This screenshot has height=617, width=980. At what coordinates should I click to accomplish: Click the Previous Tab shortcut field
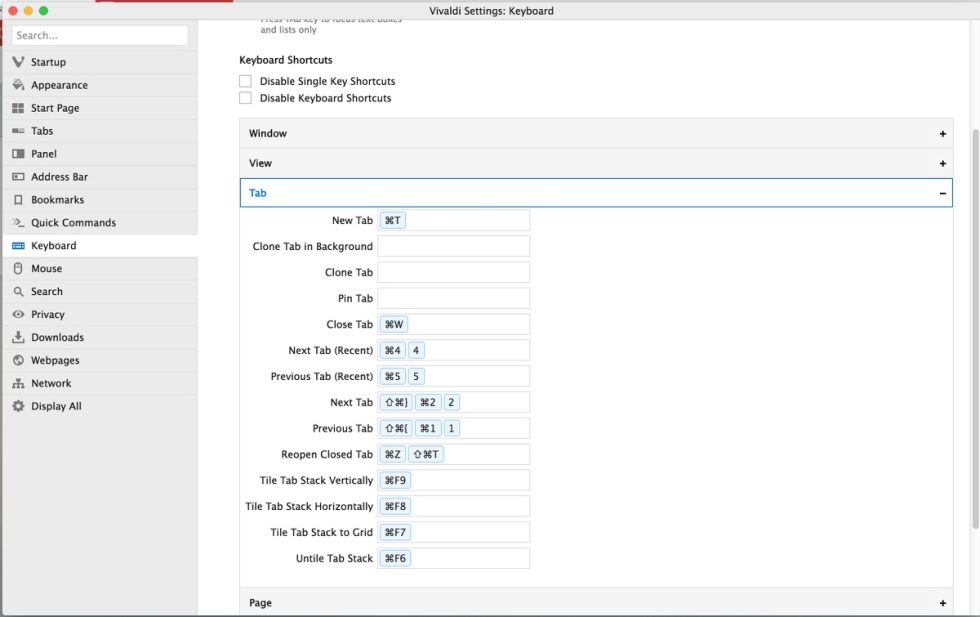click(x=454, y=428)
